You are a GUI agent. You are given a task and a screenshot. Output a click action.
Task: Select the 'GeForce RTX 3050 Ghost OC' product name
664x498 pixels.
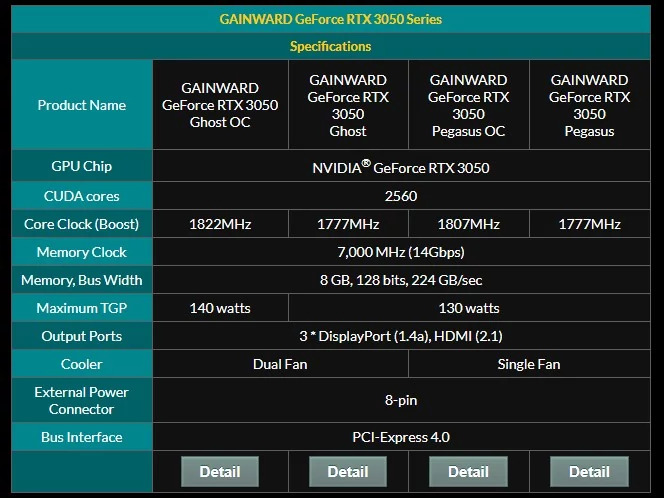click(220, 105)
